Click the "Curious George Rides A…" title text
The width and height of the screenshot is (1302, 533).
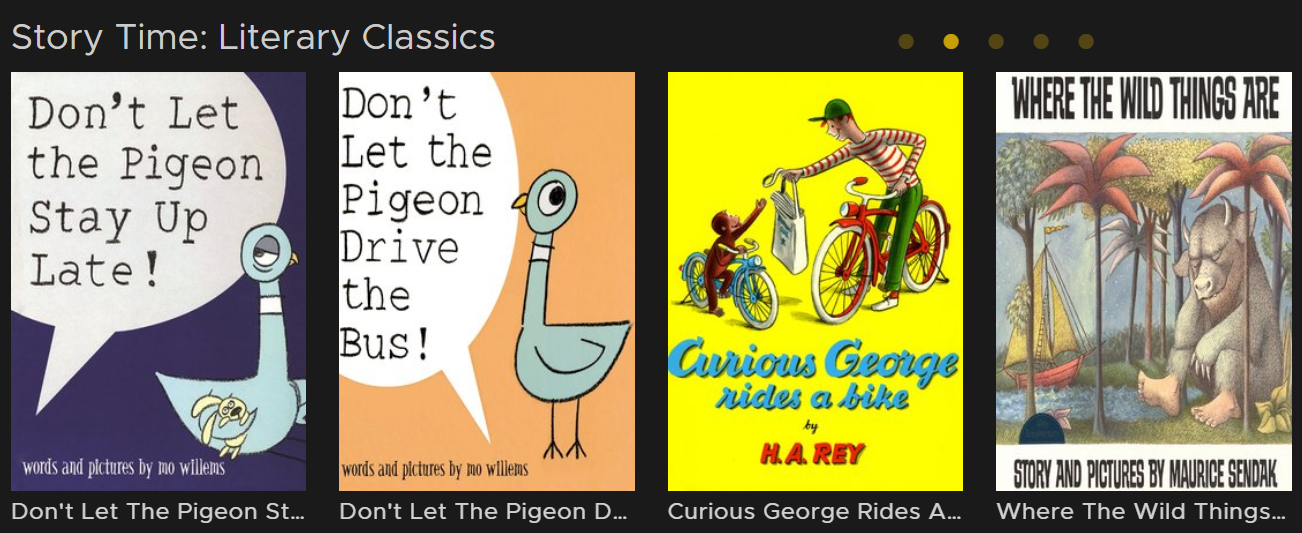point(815,512)
